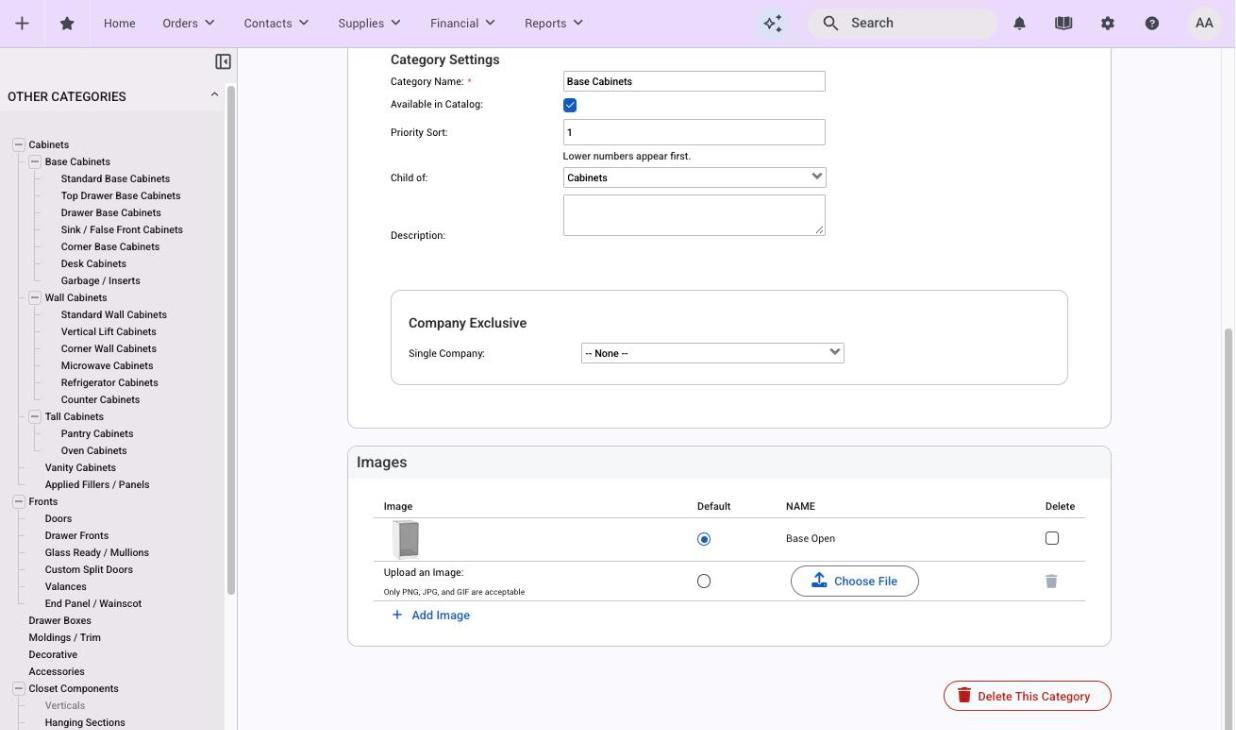Click the Category Name input field
The width and height of the screenshot is (1236, 730).
pyautogui.click(x=694, y=81)
